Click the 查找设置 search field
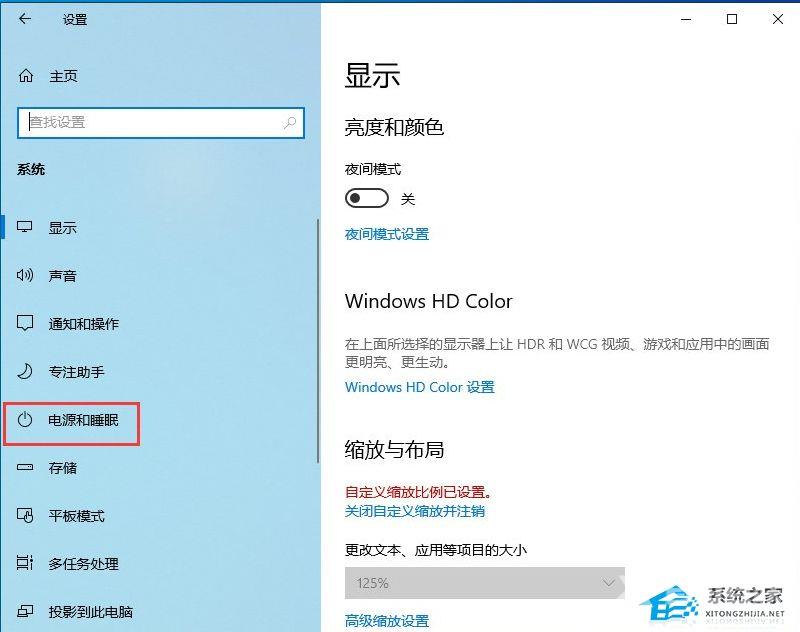Image resolution: width=800 pixels, height=632 pixels. pos(161,122)
